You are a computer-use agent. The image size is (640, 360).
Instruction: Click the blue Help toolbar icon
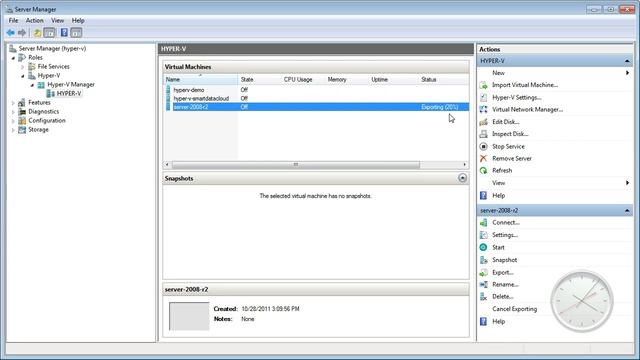click(64, 33)
